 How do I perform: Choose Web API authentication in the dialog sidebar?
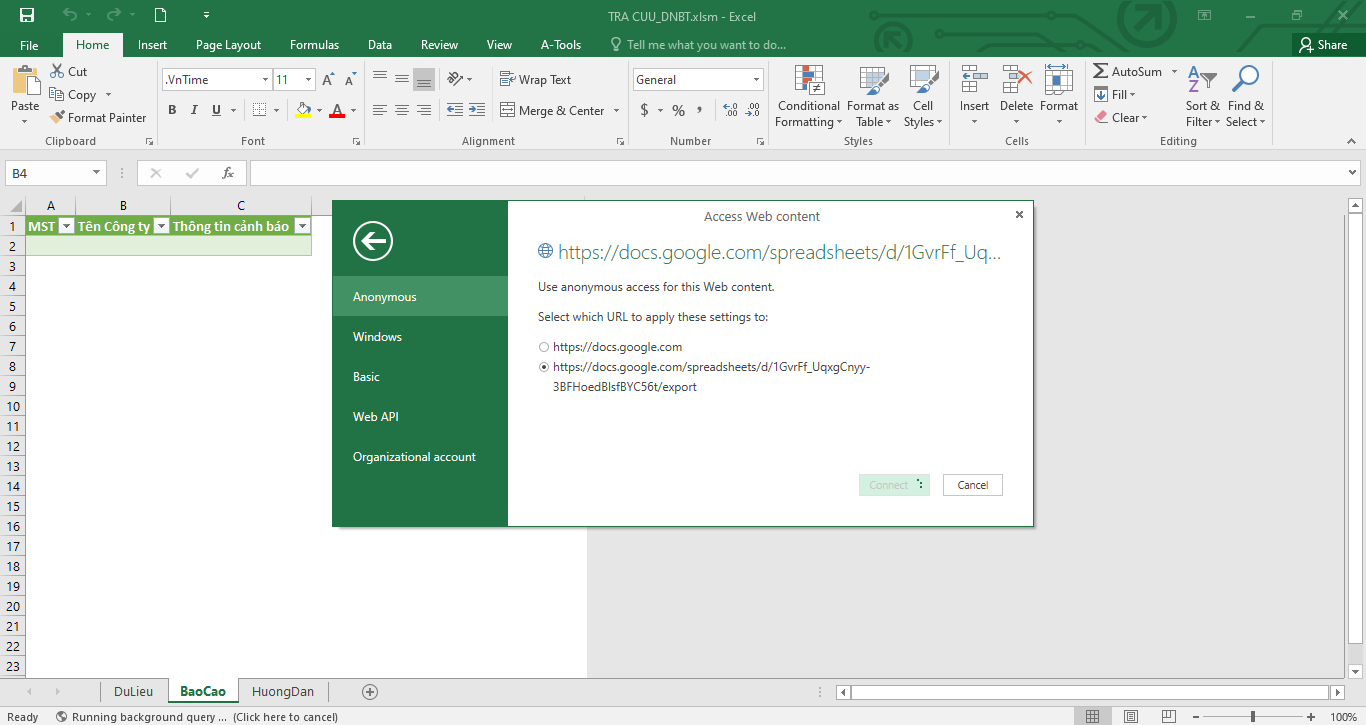420,417
